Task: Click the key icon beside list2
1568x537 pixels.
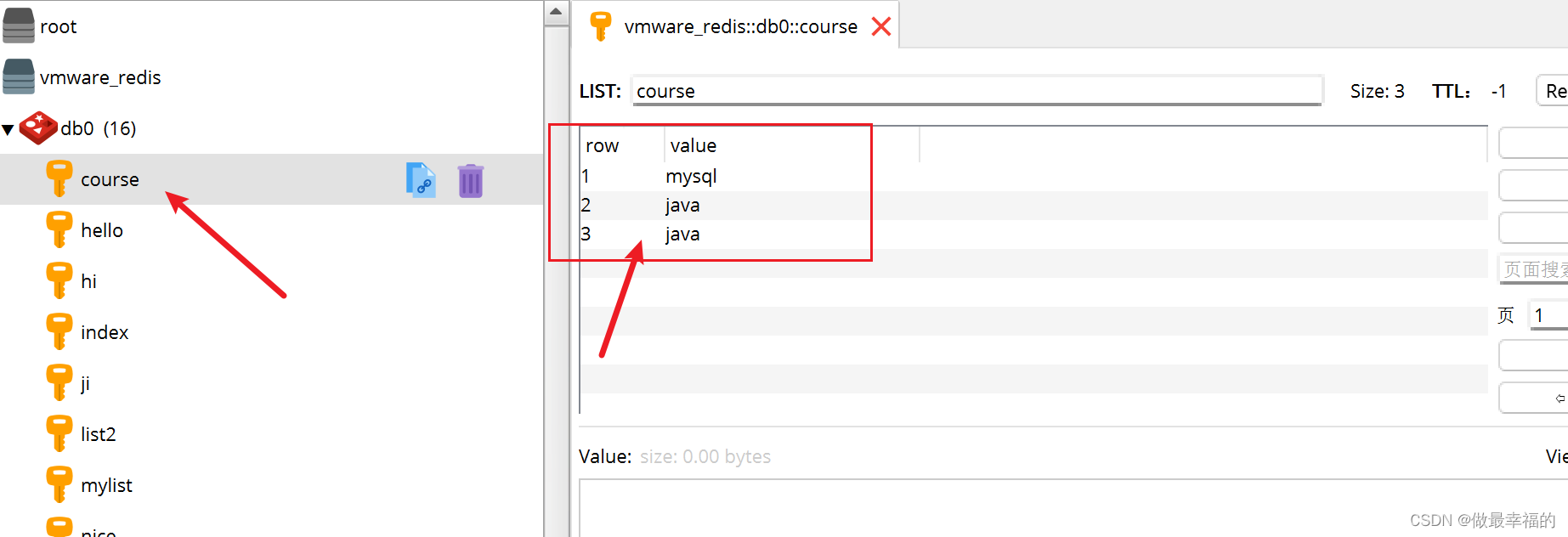Action: (x=59, y=434)
